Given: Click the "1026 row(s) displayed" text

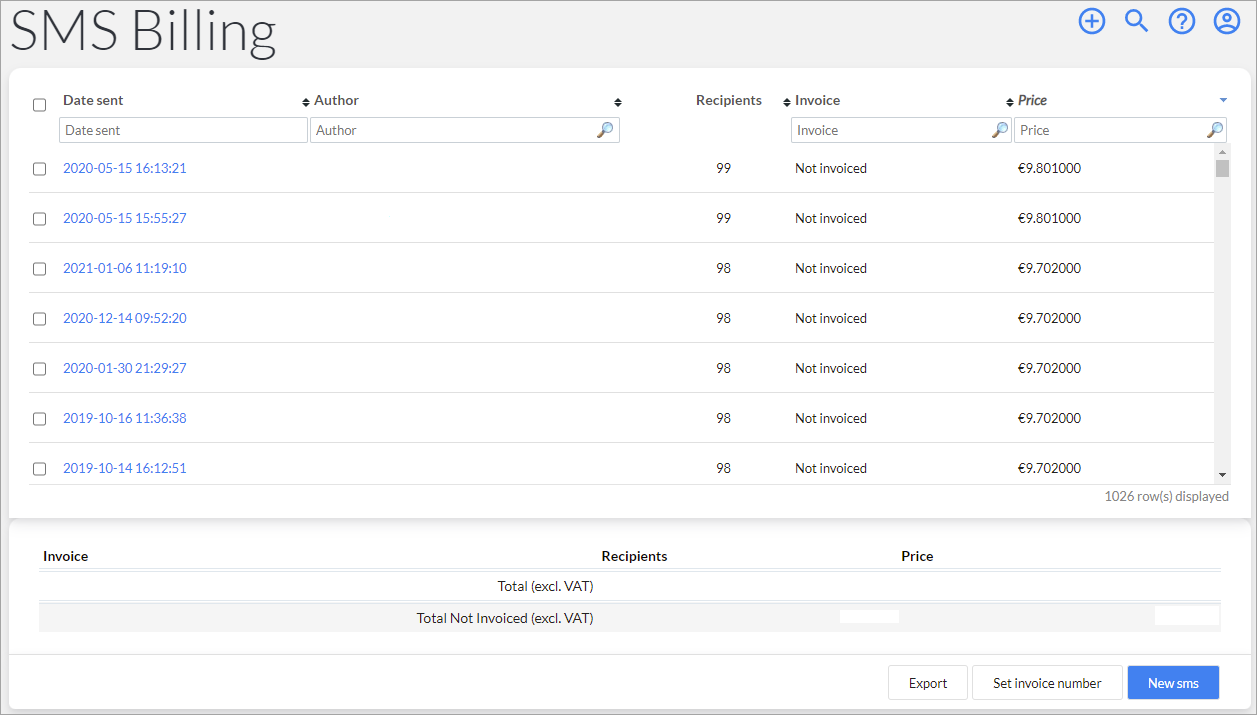Looking at the screenshot, I should coord(1166,496).
